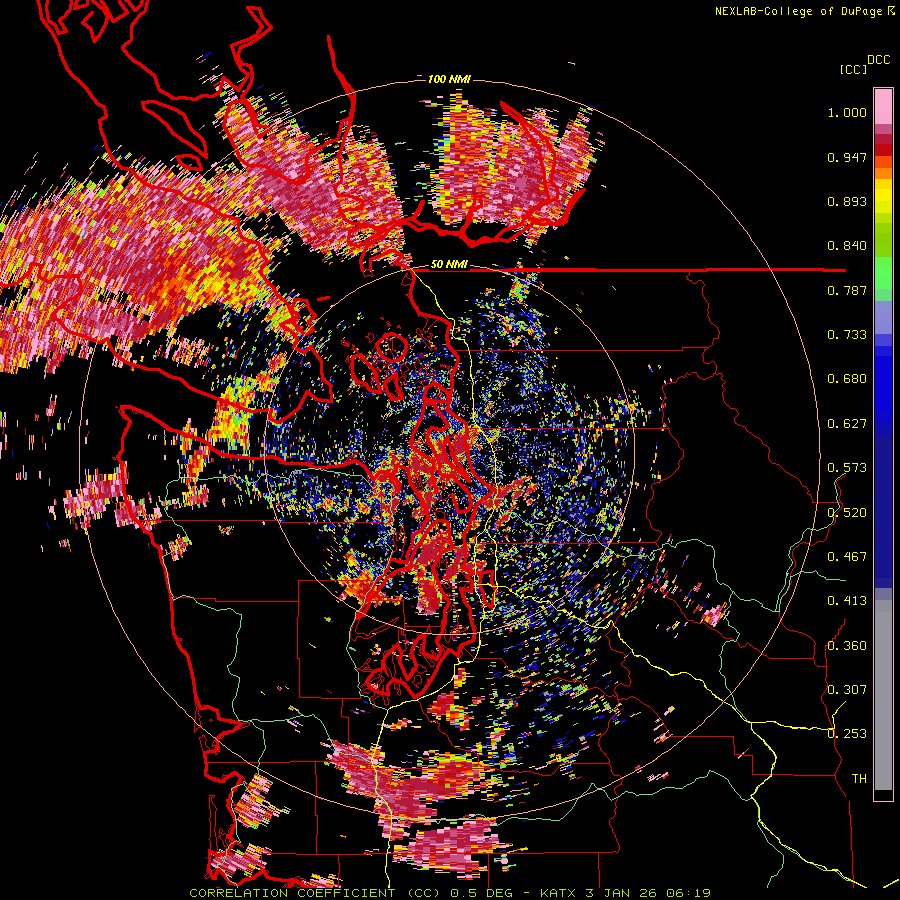Click the 0.307 scale value

(847, 689)
